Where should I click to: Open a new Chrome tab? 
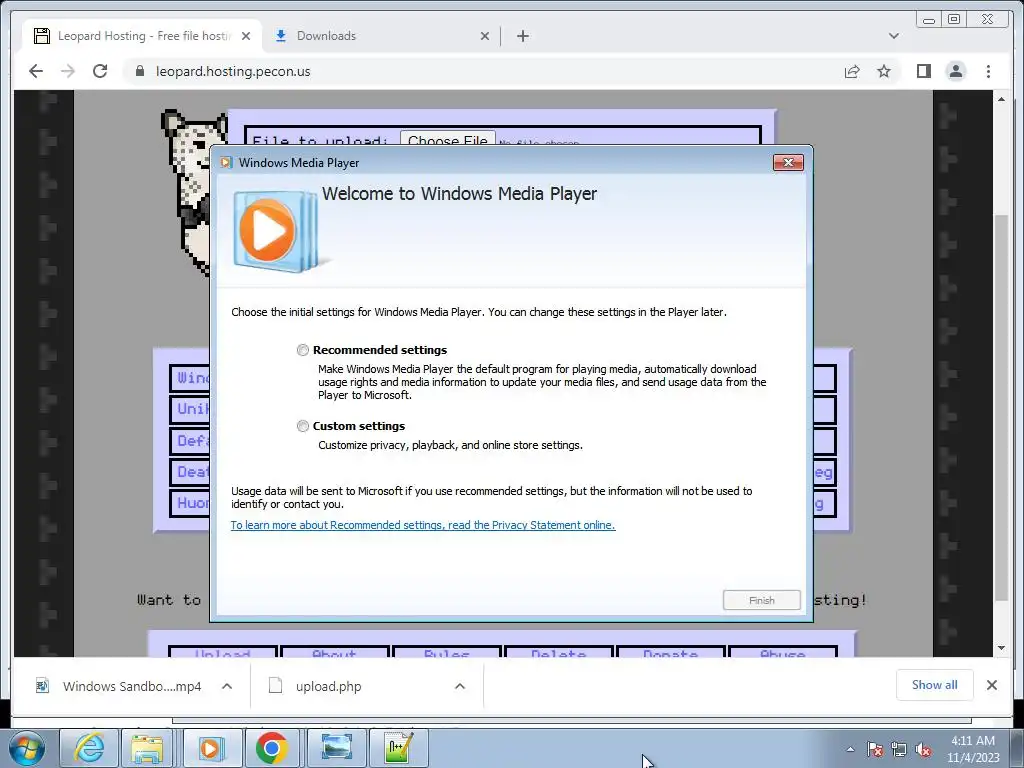point(522,36)
